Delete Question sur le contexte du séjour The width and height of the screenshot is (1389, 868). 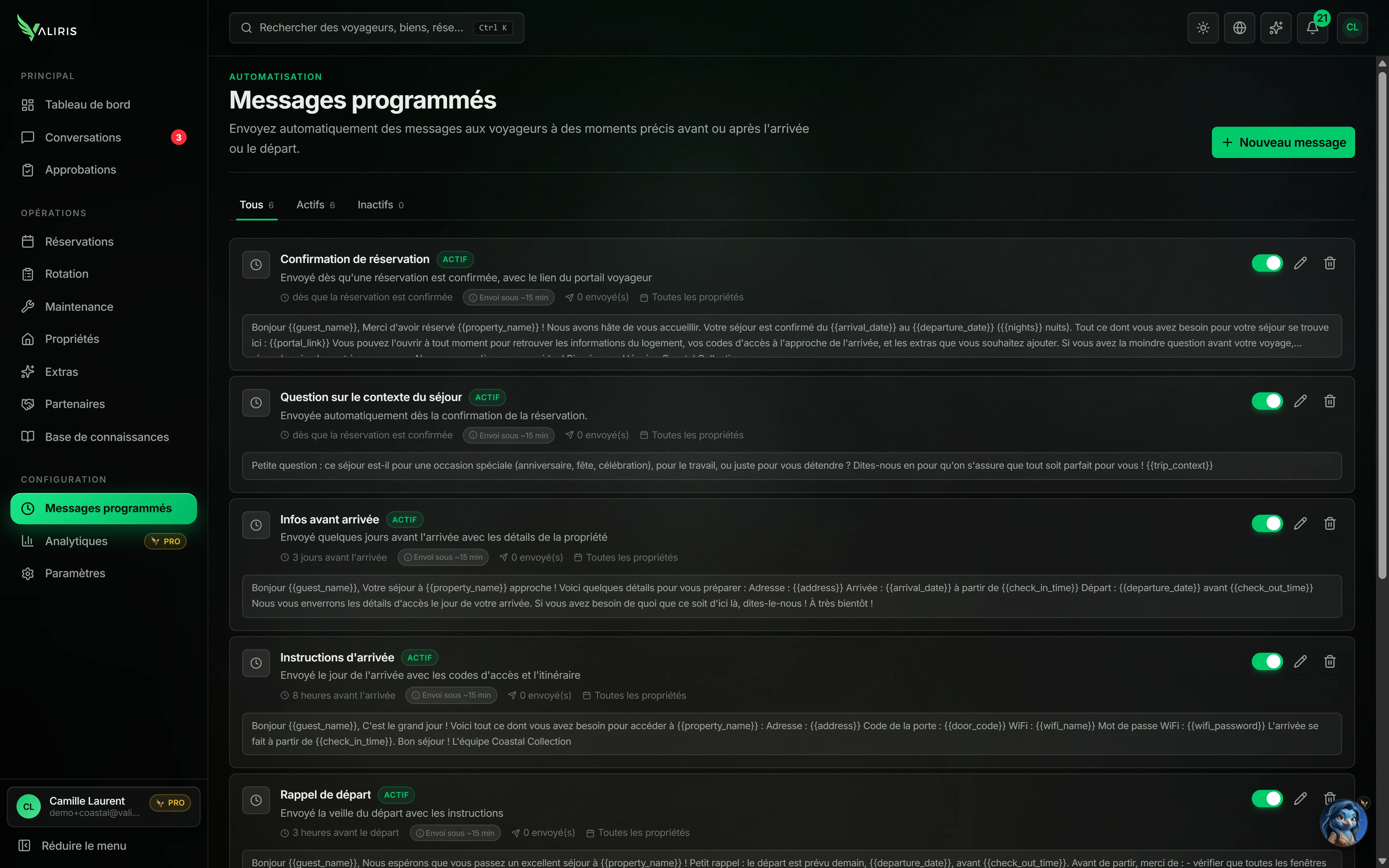[1330, 401]
